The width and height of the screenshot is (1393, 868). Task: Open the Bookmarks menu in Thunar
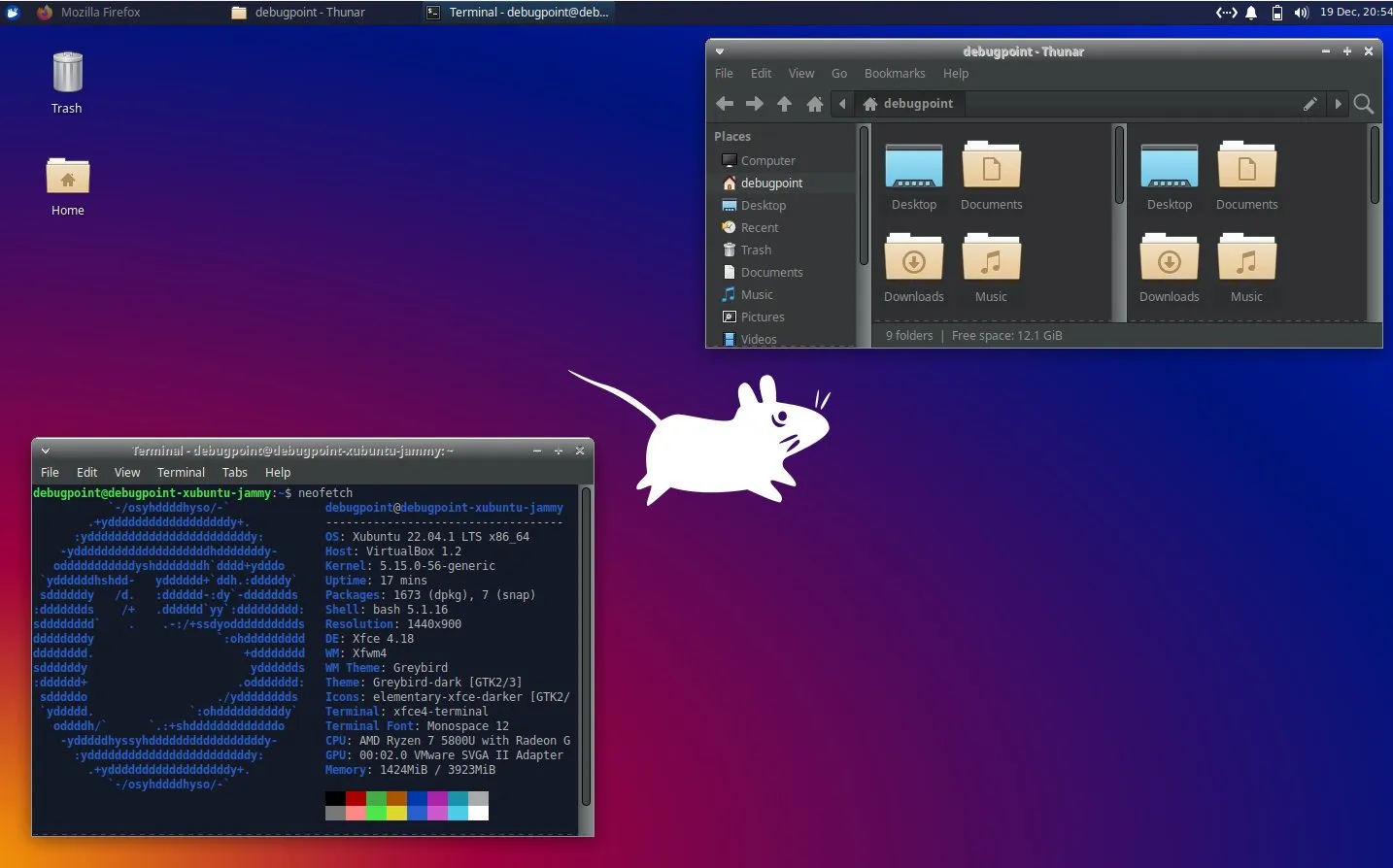[894, 74]
